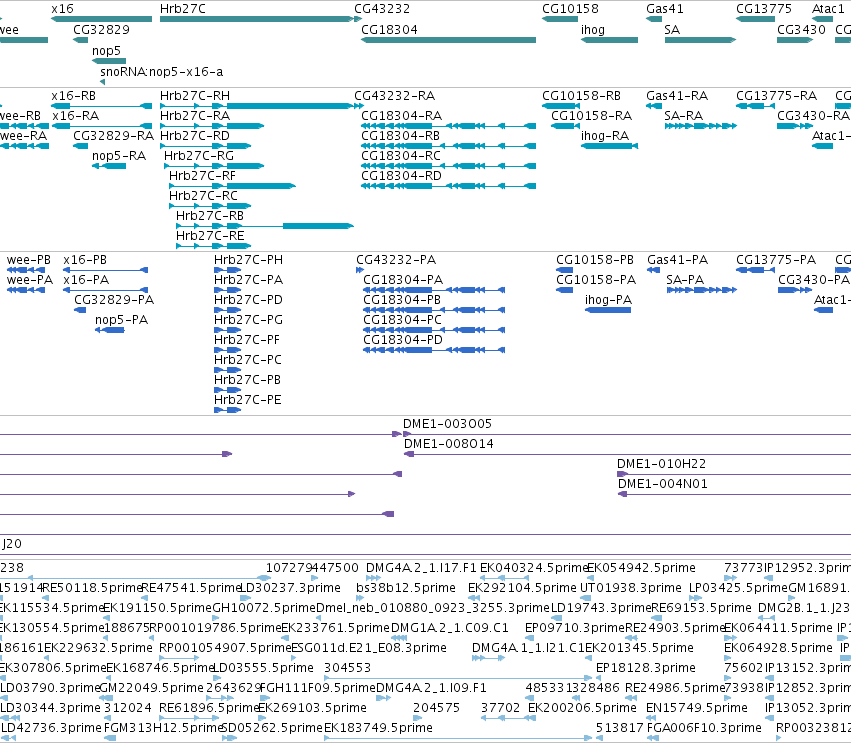Select the ihog-PA protein label
The width and height of the screenshot is (851, 743).
click(608, 300)
